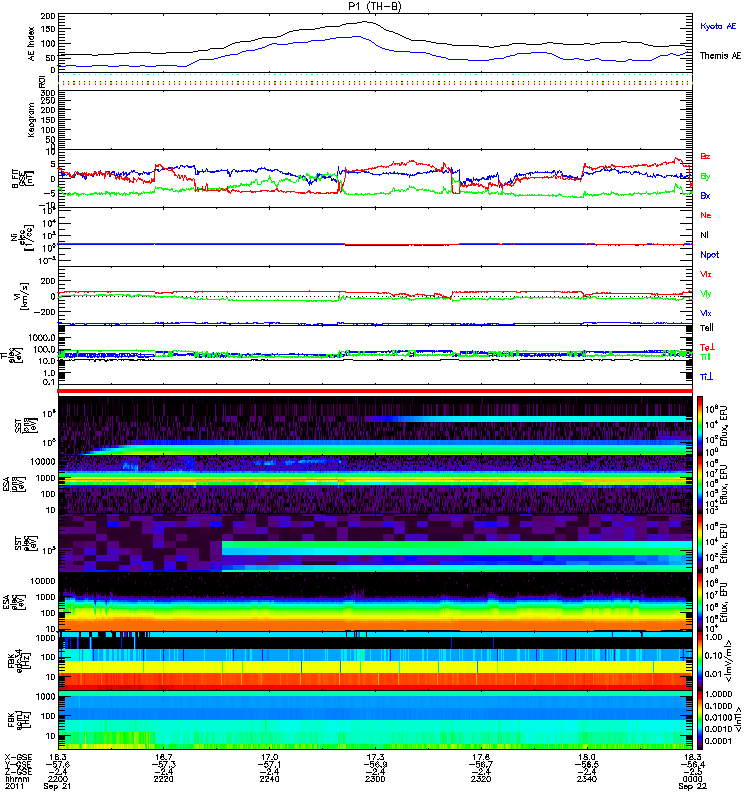This screenshot has width=750, height=800.
Task: Click the green 'By' legend label
Action: point(705,177)
